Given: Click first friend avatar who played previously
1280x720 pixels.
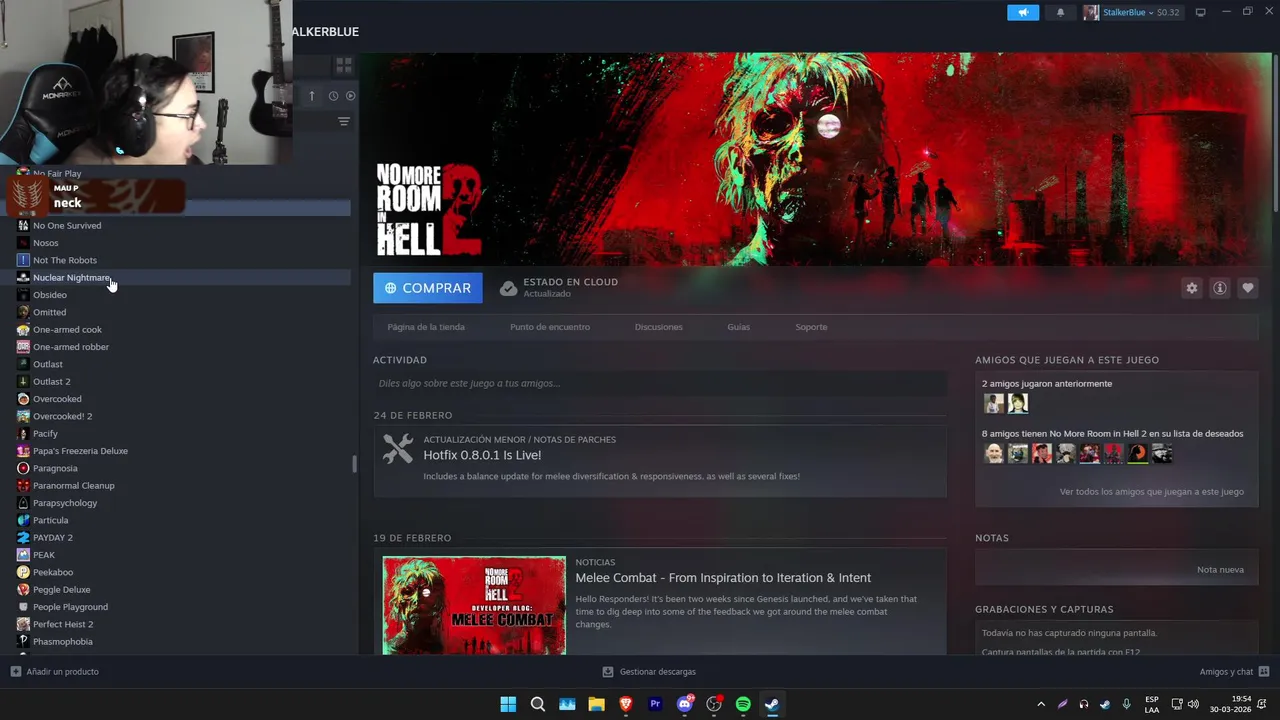Looking at the screenshot, I should [x=994, y=404].
